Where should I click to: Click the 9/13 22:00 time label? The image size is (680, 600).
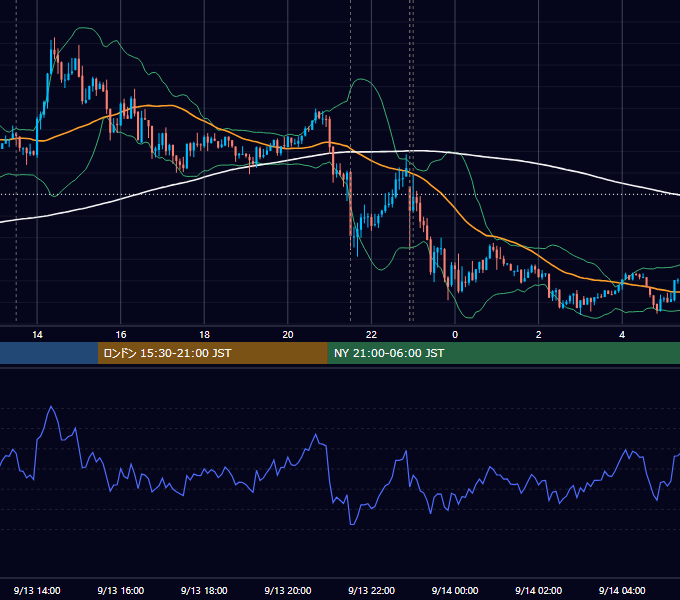[x=371, y=590]
